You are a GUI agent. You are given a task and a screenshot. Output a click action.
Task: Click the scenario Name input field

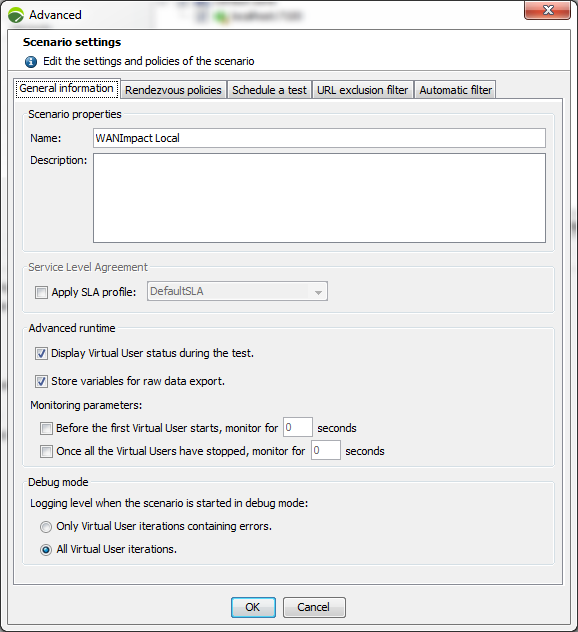click(x=319, y=138)
